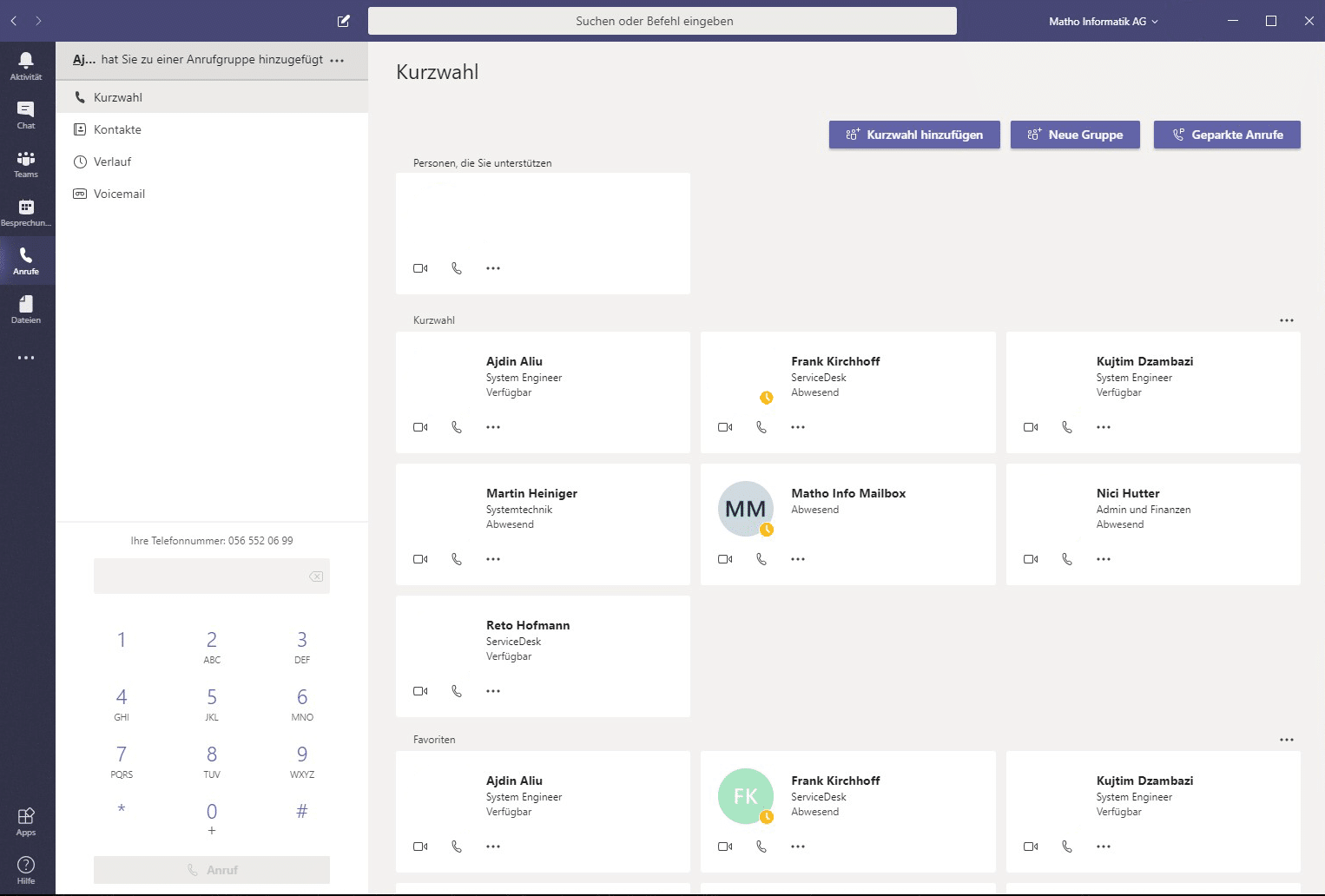This screenshot has width=1325, height=896.
Task: Open the Dateien files section
Action: [x=26, y=308]
